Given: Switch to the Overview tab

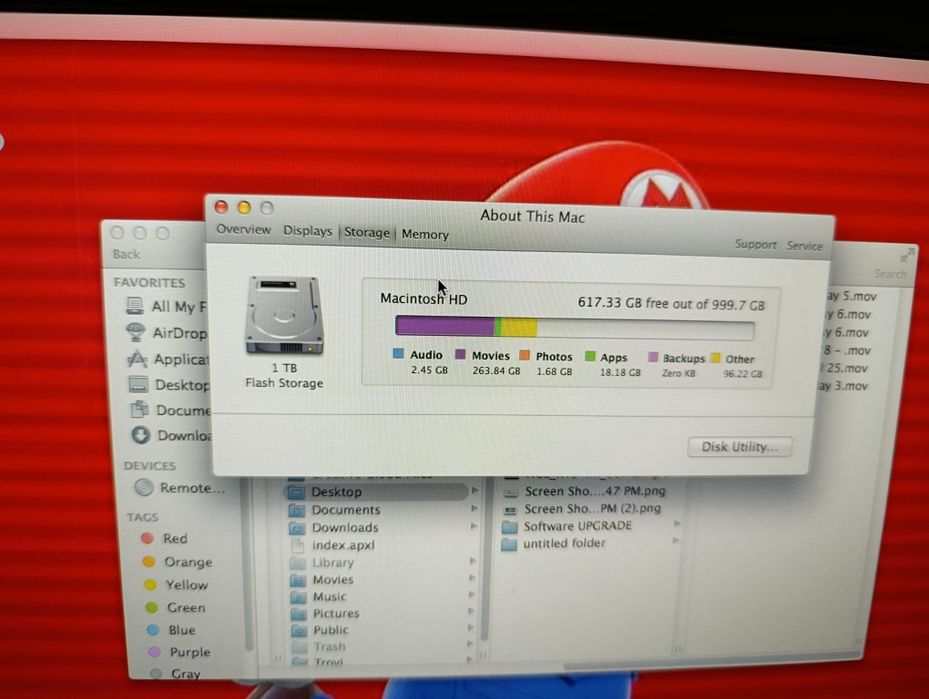Looking at the screenshot, I should click(244, 229).
